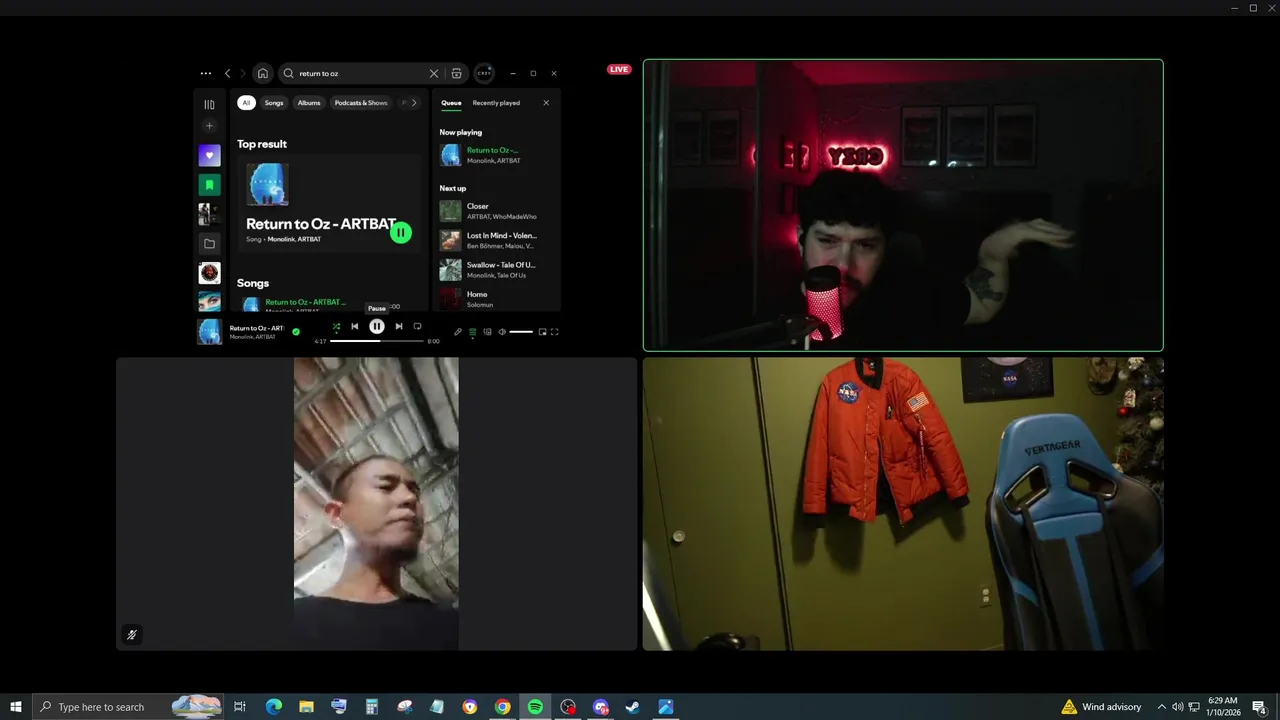The image size is (1280, 720).
Task: Open the playlist folder in sidebar
Action: 209,243
